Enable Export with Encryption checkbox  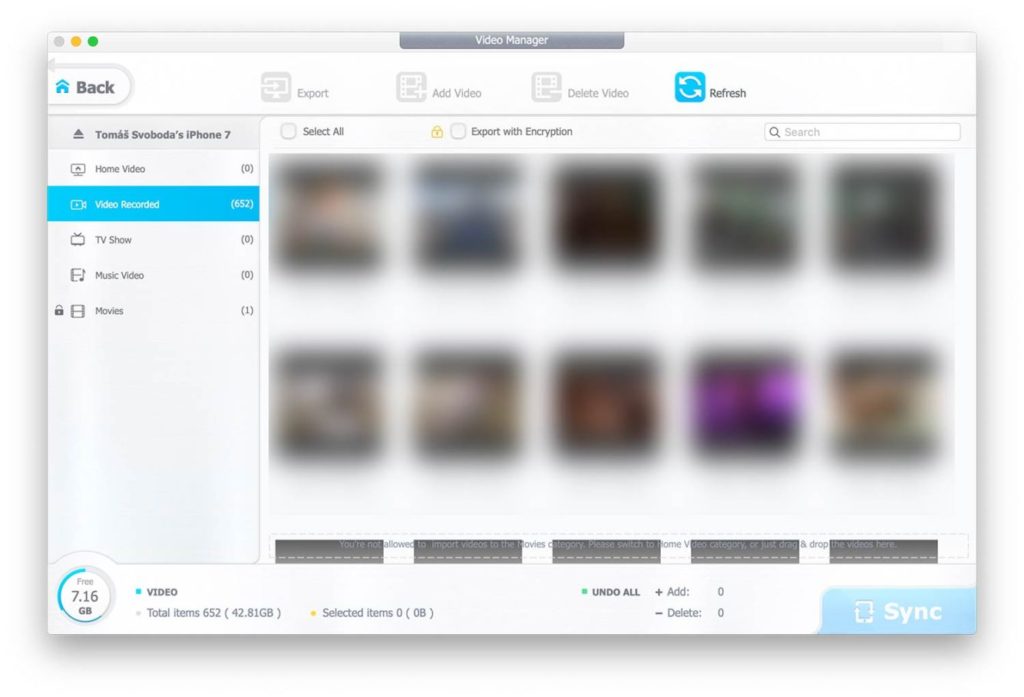click(458, 132)
